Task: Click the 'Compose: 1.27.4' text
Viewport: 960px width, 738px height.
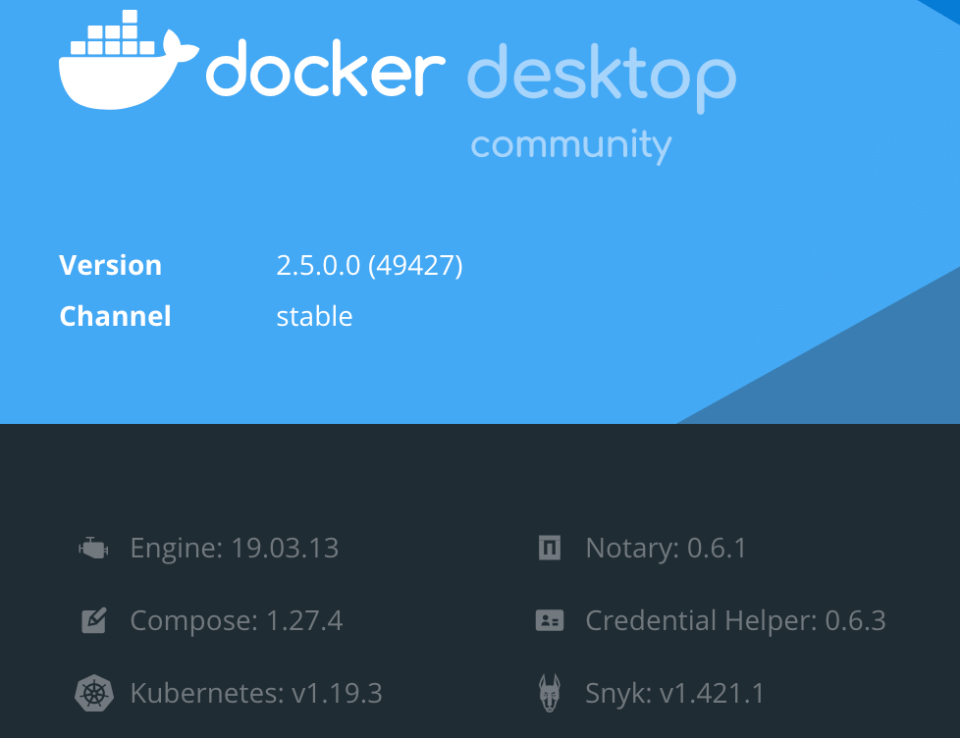Action: coord(236,620)
